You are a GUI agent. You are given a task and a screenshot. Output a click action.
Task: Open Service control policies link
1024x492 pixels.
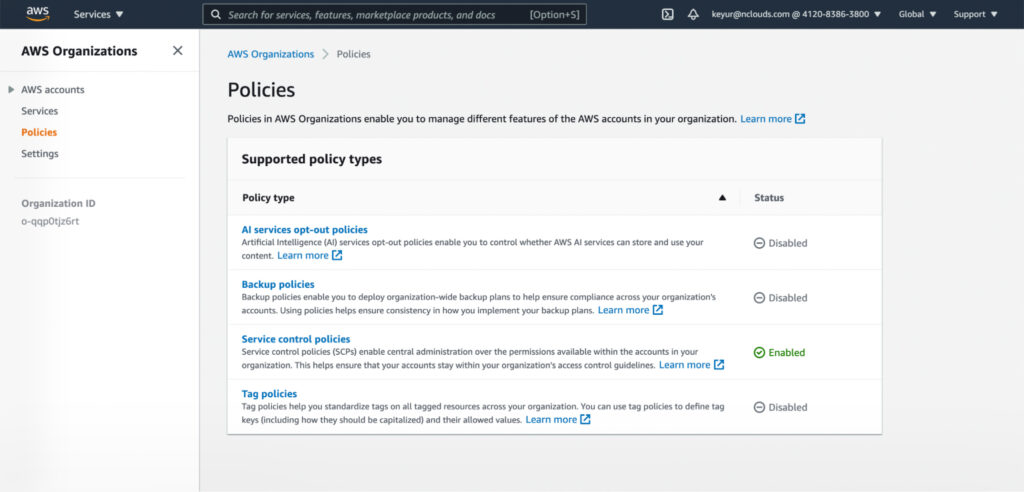pyautogui.click(x=296, y=339)
